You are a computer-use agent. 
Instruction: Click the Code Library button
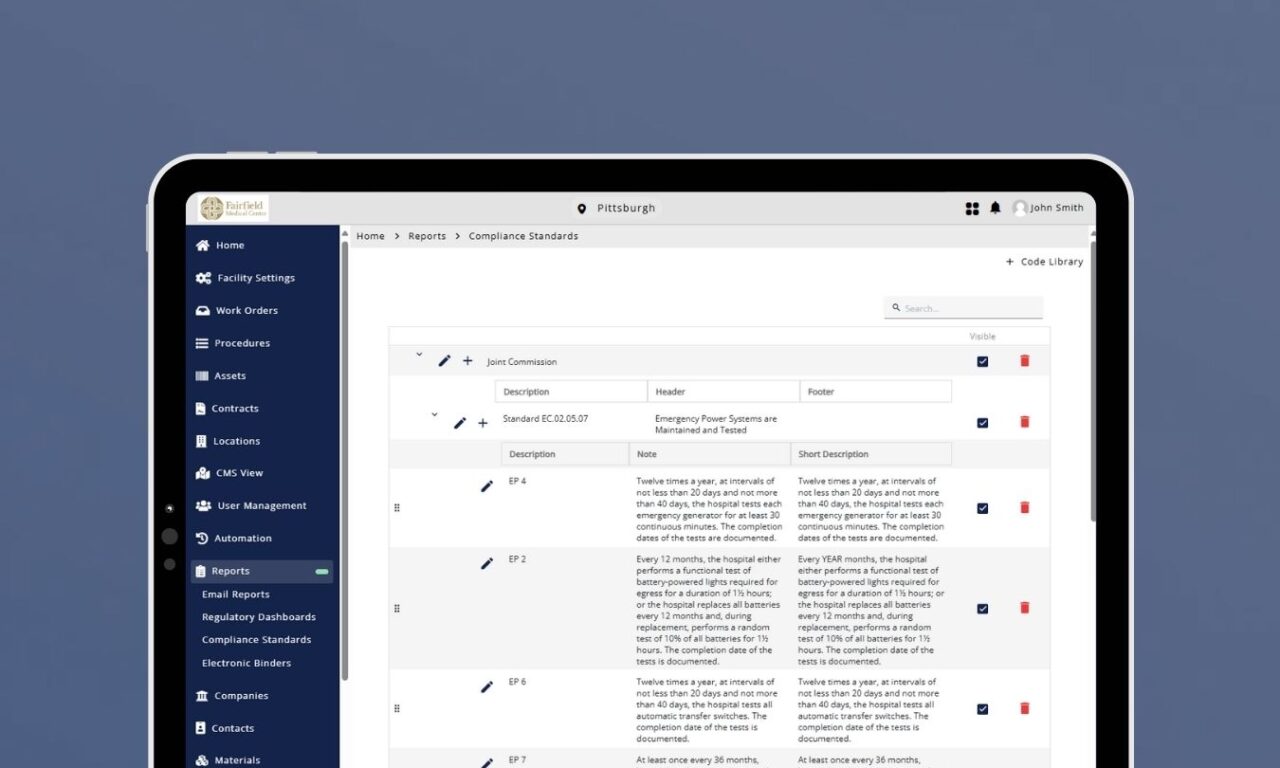(1044, 262)
